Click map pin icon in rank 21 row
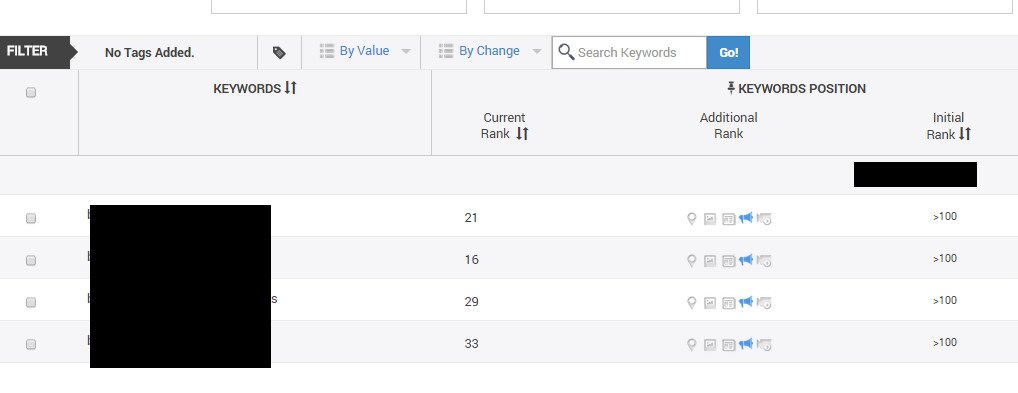This screenshot has width=1018, height=393. [691, 219]
